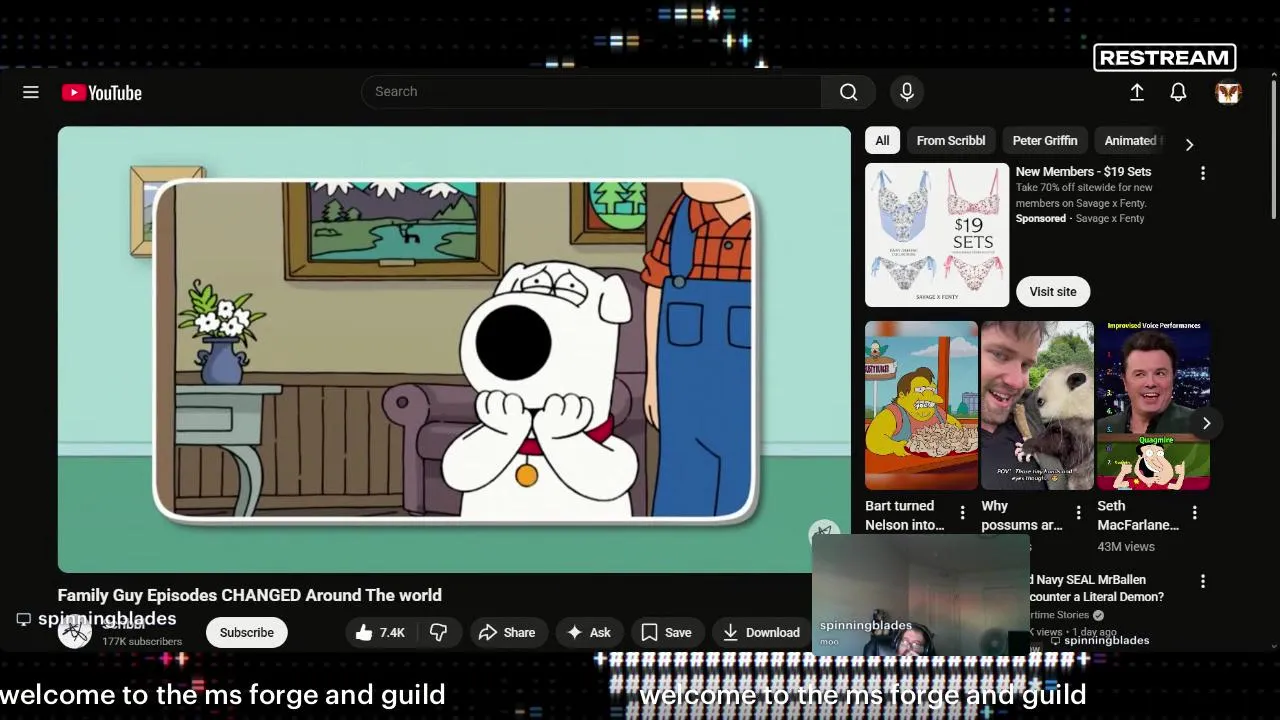Click 'New Members - $19 Sets' ad title

(1083, 172)
